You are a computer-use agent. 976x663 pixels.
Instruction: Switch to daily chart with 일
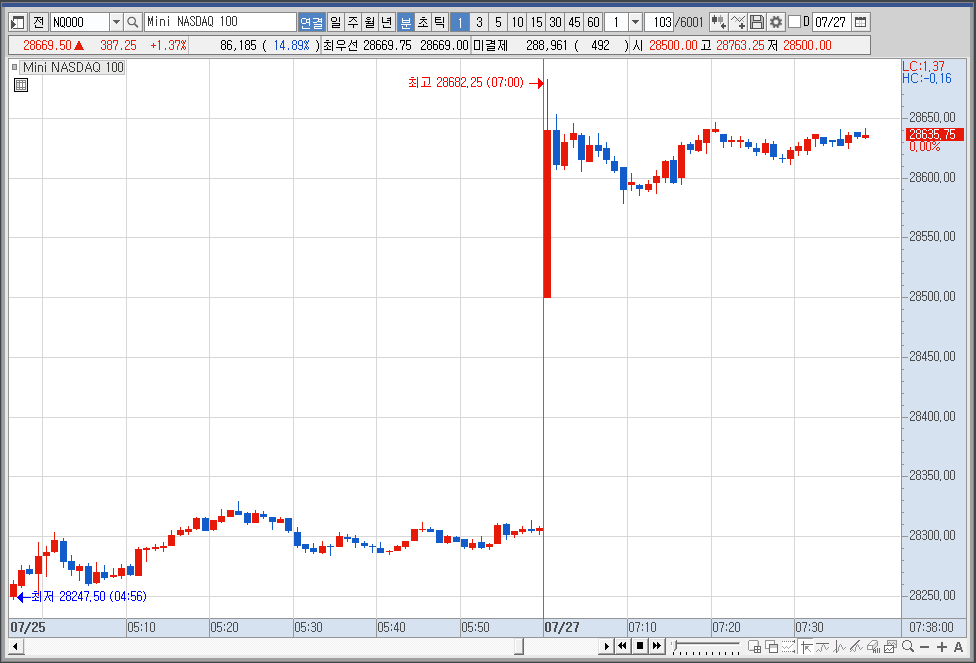[x=336, y=22]
